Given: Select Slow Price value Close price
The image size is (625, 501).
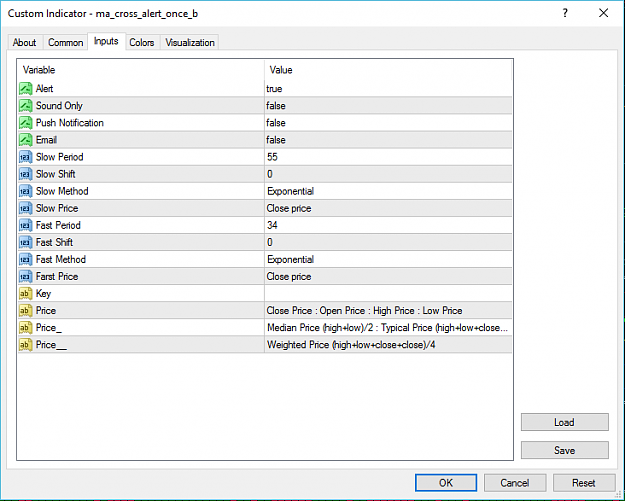Looking at the screenshot, I should coord(388,208).
